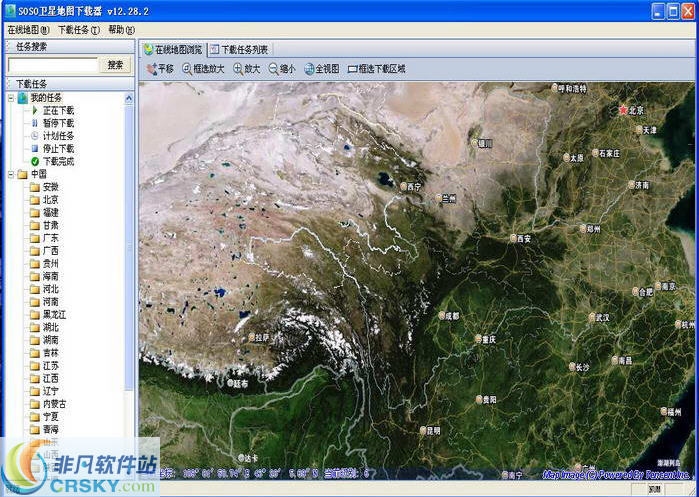Click the 长沙 city marker on map
Viewport: 699px width, 497px height.
coord(572,367)
